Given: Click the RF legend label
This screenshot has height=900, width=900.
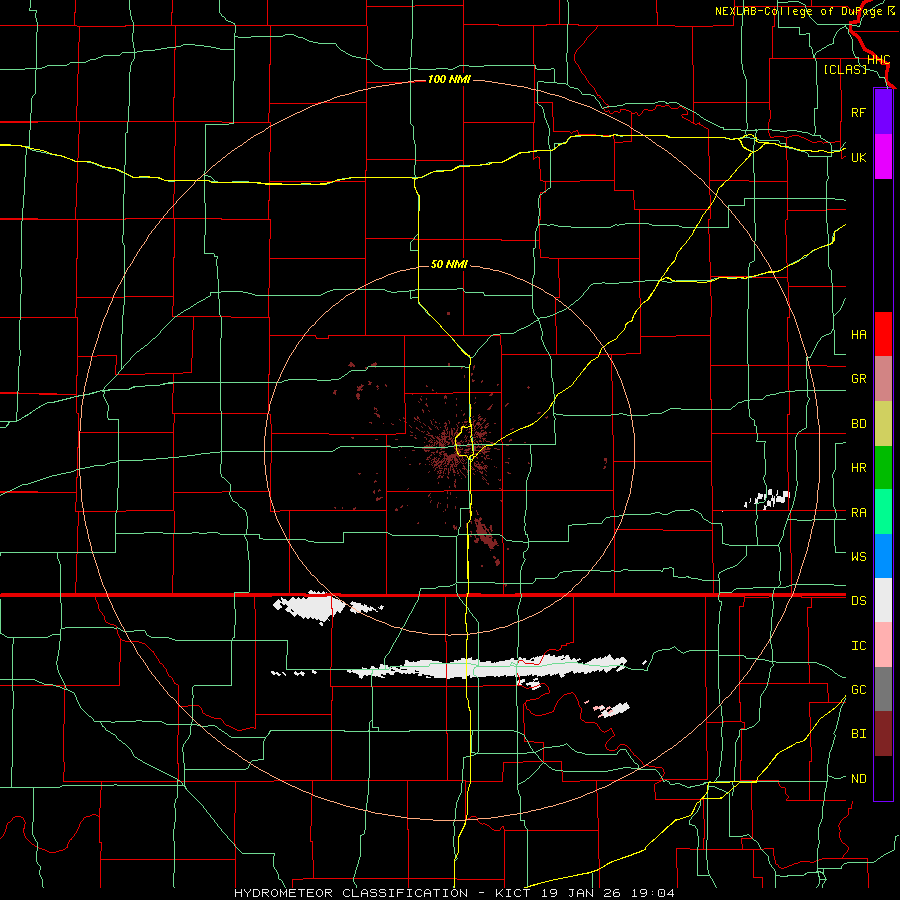Looking at the screenshot, I should pyautogui.click(x=858, y=112).
